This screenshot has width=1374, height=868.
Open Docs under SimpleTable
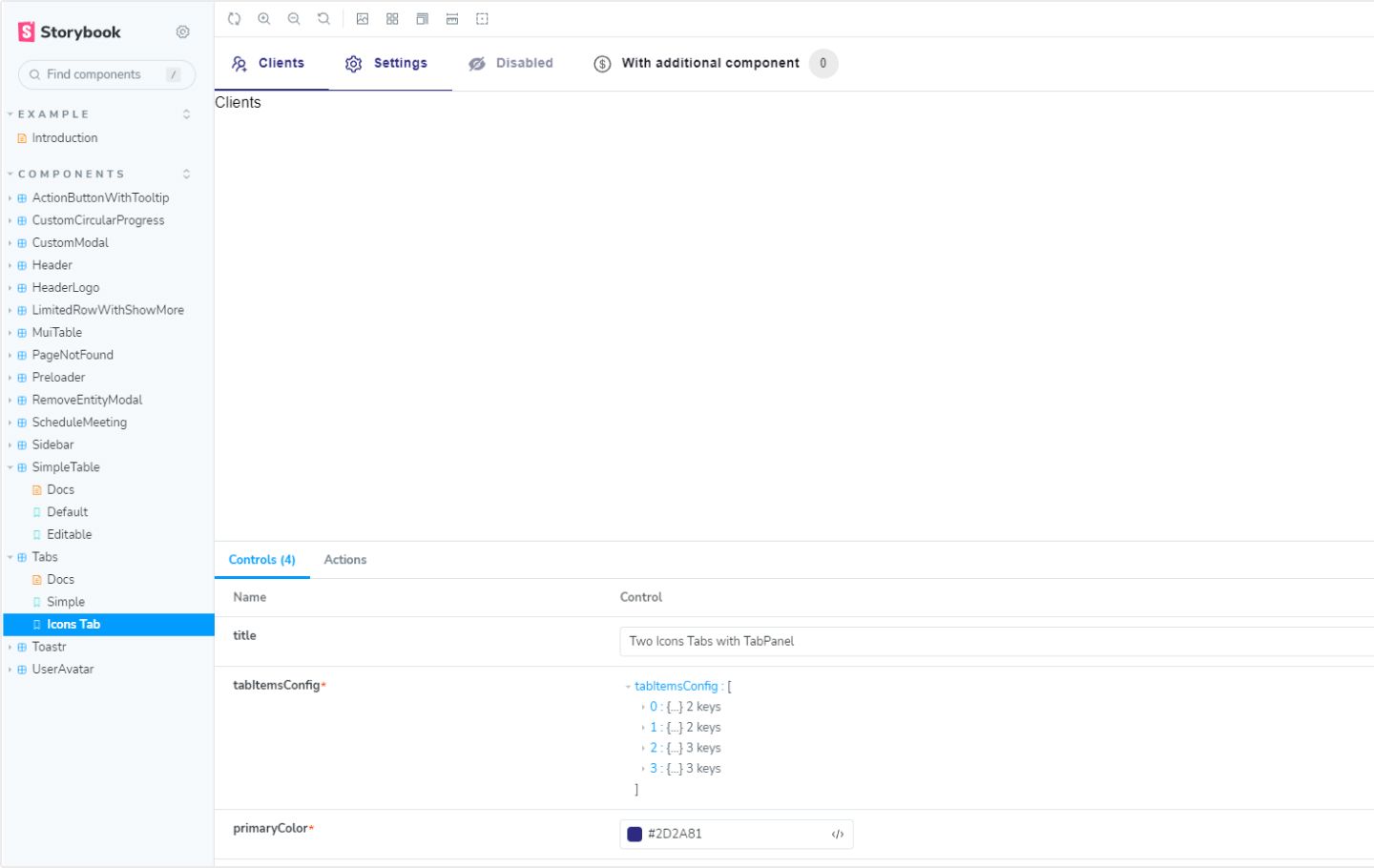[61, 489]
